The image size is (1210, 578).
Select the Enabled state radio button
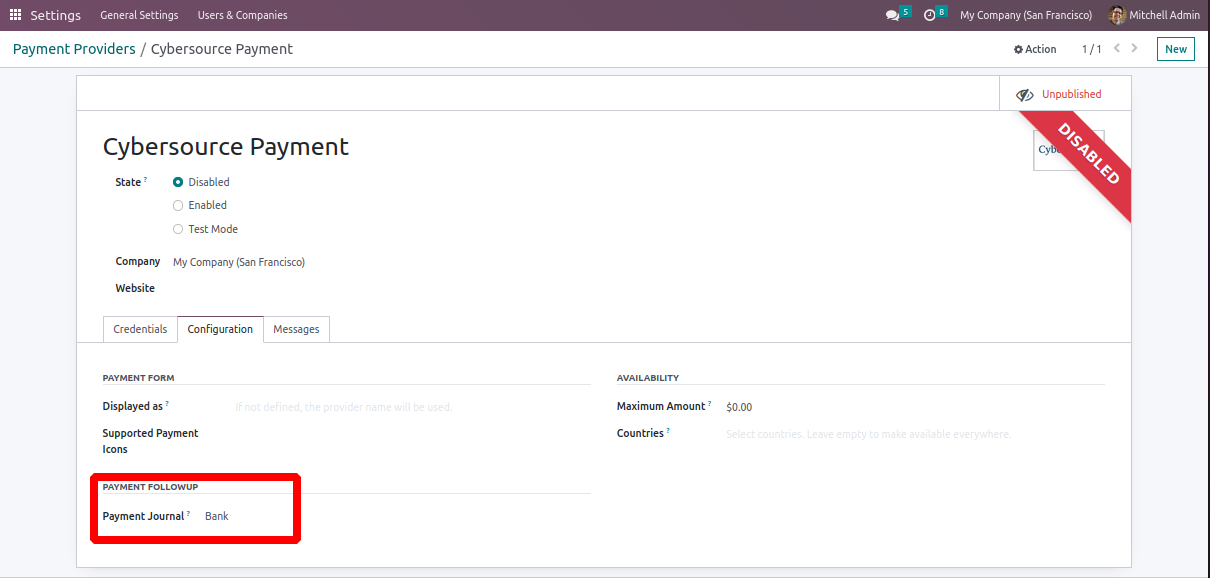point(178,205)
